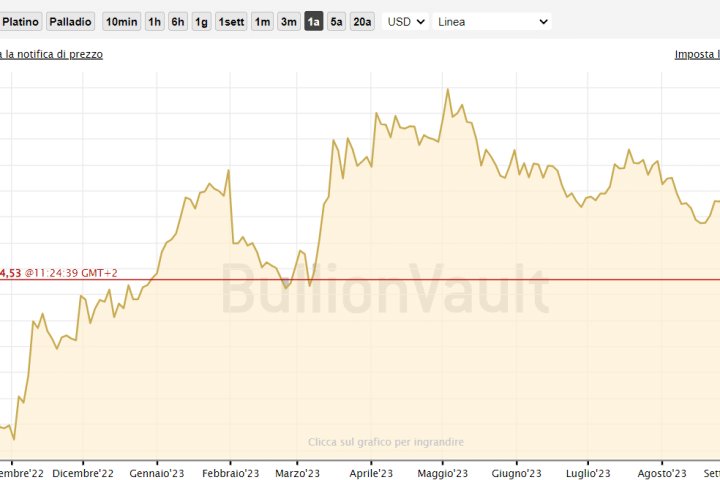
Task: Click 'Clicca sul grafico per ingrandire' text
Action: (386, 442)
